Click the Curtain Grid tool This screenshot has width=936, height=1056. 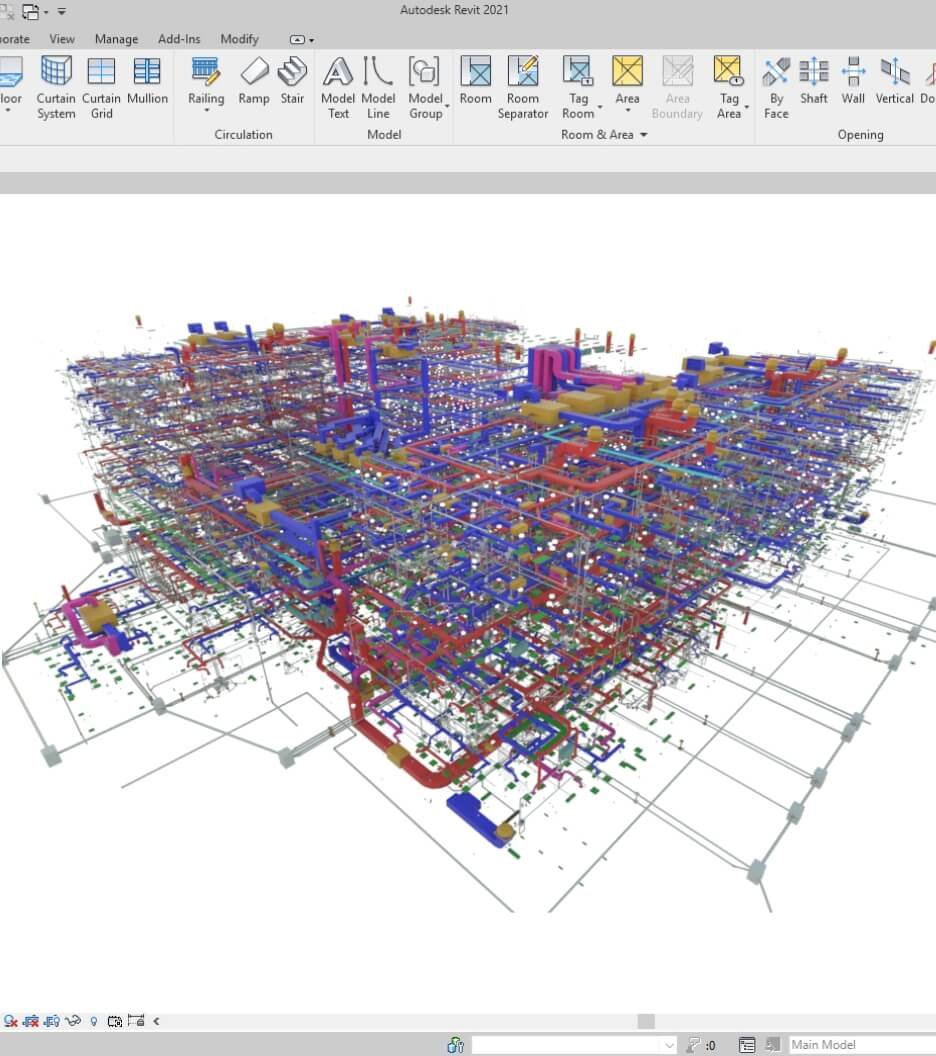coord(101,87)
